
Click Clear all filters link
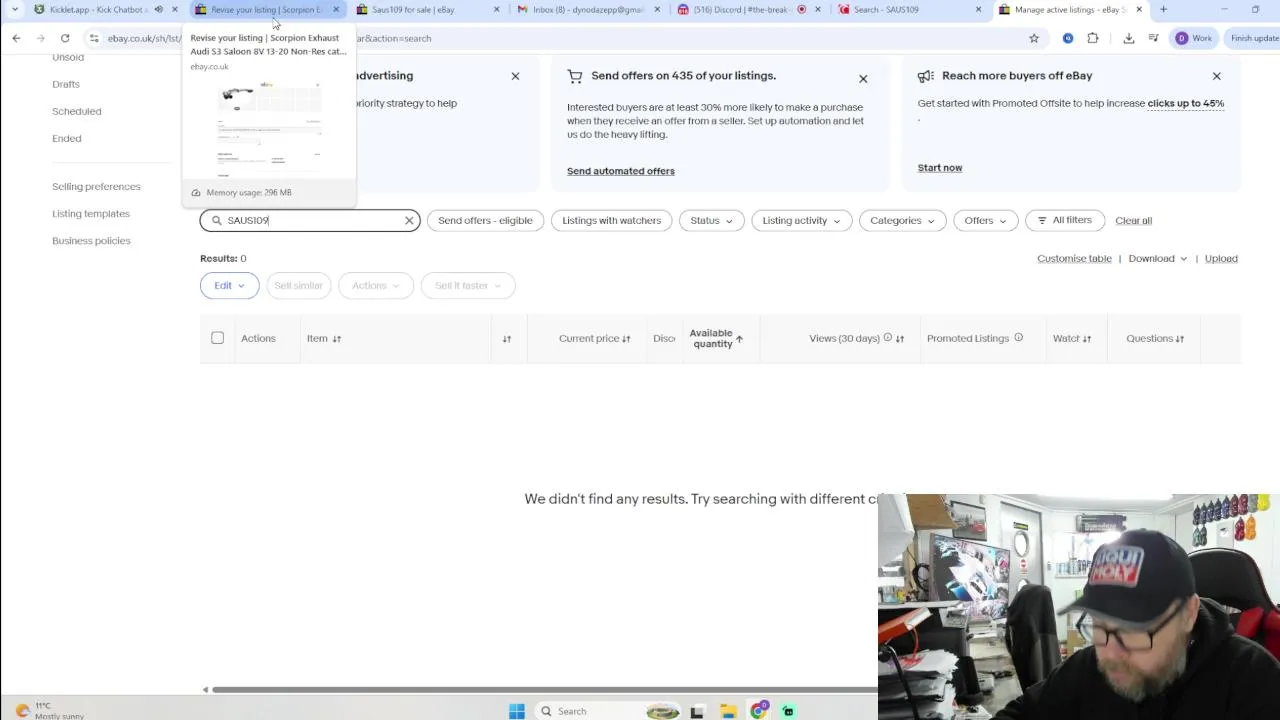point(1133,220)
